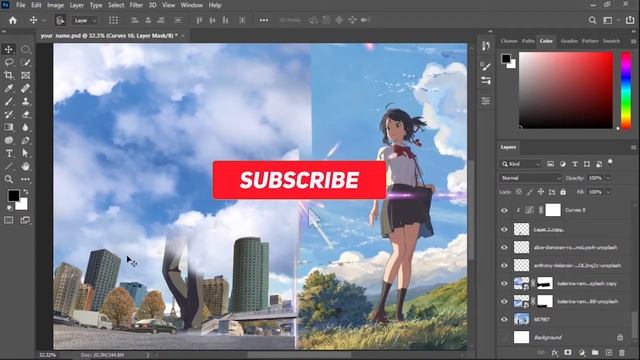Hide the Curves 8 layer
Screen dimensions: 640x360
click(504, 211)
